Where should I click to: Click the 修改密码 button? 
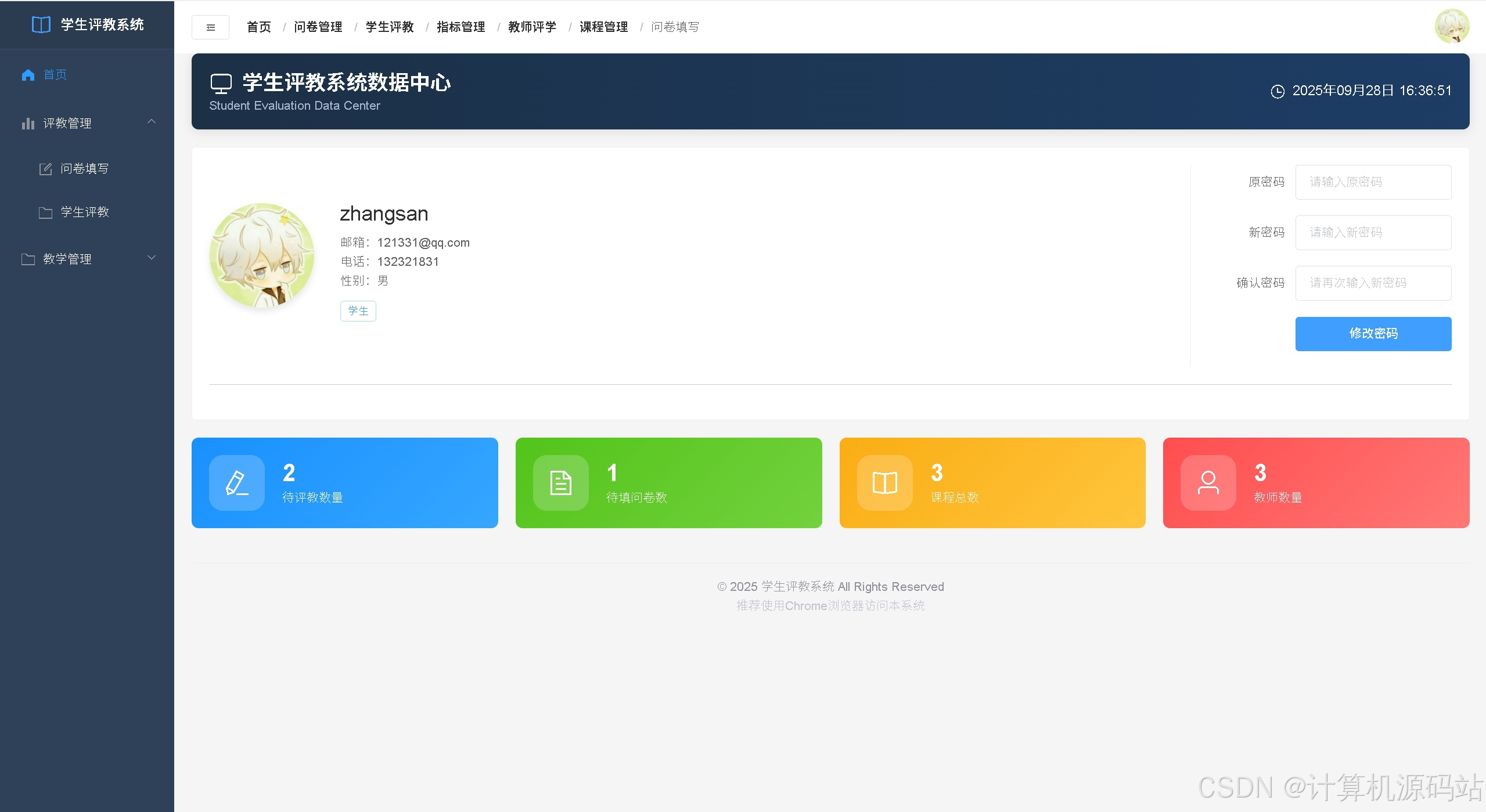click(1373, 334)
